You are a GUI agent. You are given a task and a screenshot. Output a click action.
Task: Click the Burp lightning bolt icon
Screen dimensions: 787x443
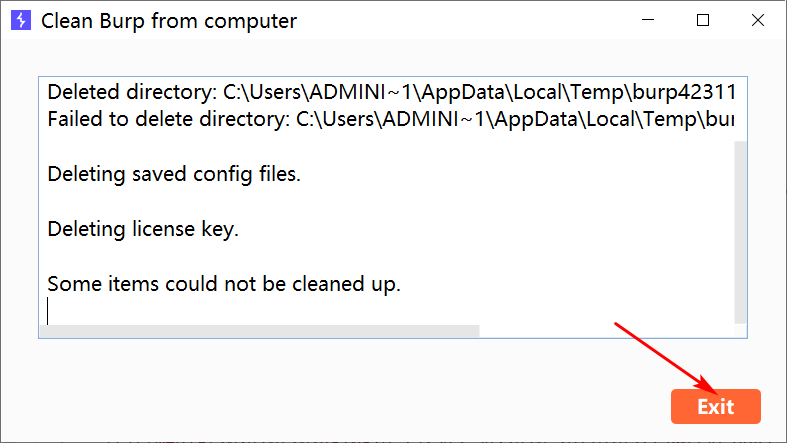pos(21,21)
